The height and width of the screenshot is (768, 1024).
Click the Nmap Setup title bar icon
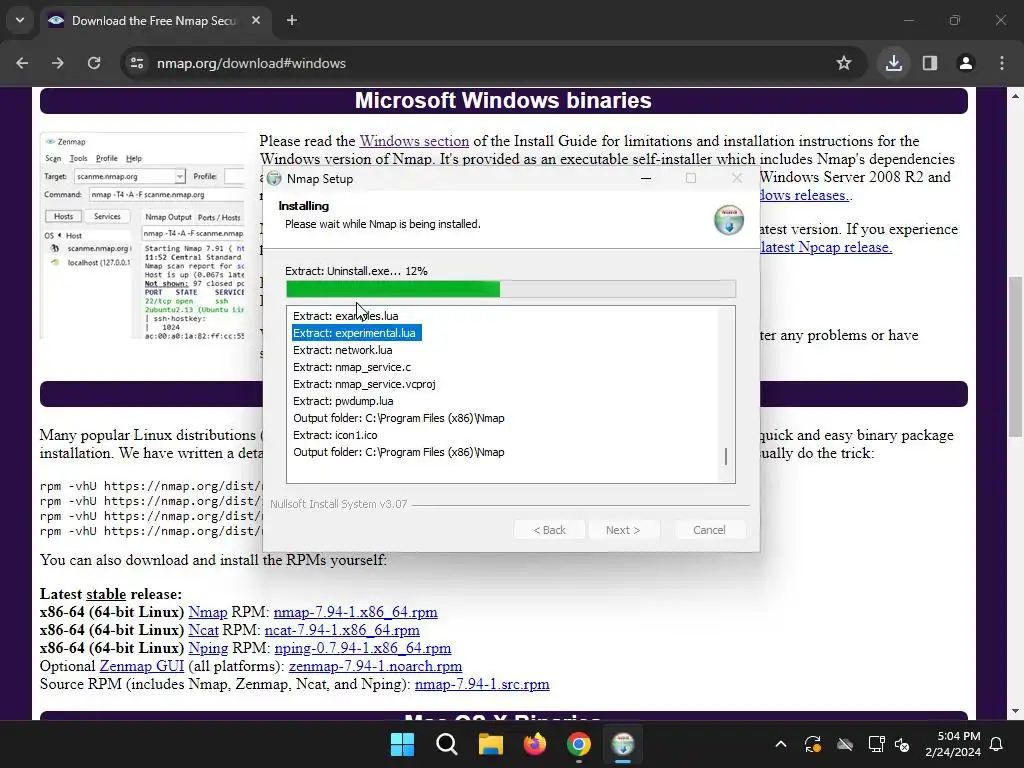[275, 178]
